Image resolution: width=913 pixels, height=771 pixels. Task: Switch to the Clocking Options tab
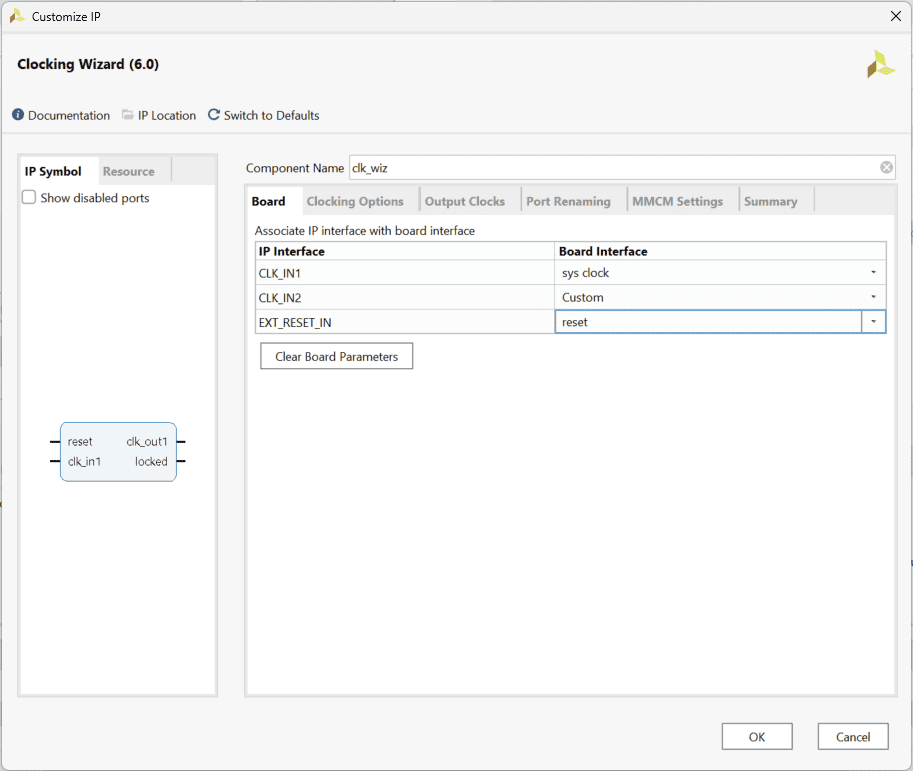click(x=355, y=201)
